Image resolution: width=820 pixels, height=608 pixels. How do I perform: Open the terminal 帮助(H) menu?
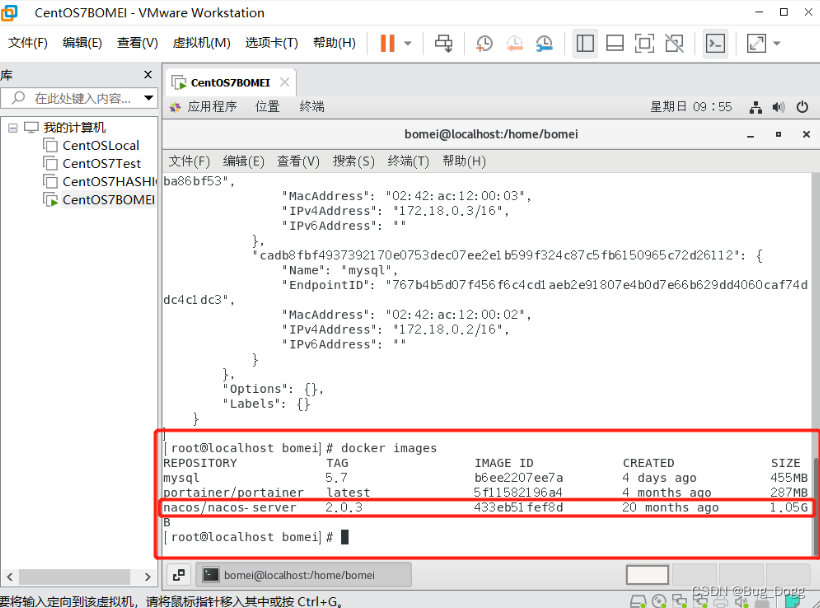464,161
